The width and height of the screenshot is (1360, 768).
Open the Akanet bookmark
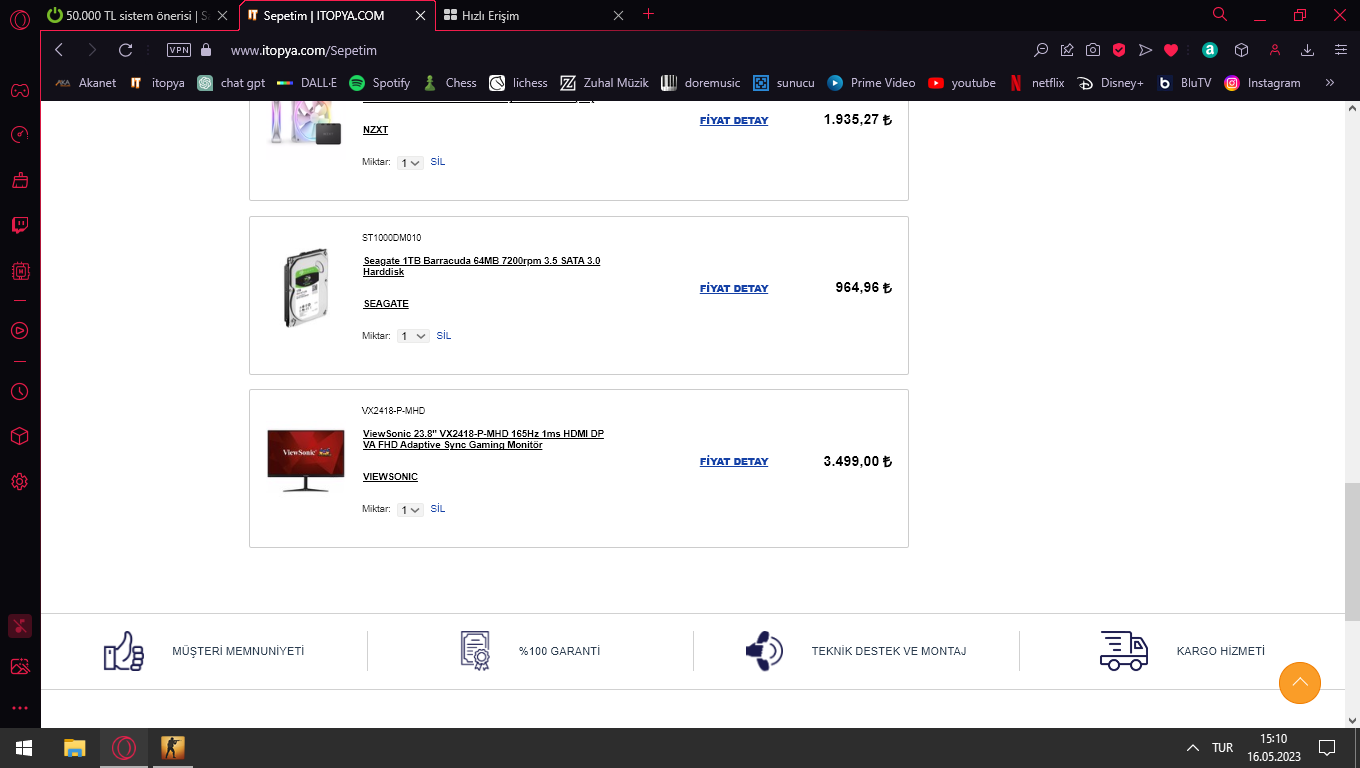pyautogui.click(x=85, y=83)
